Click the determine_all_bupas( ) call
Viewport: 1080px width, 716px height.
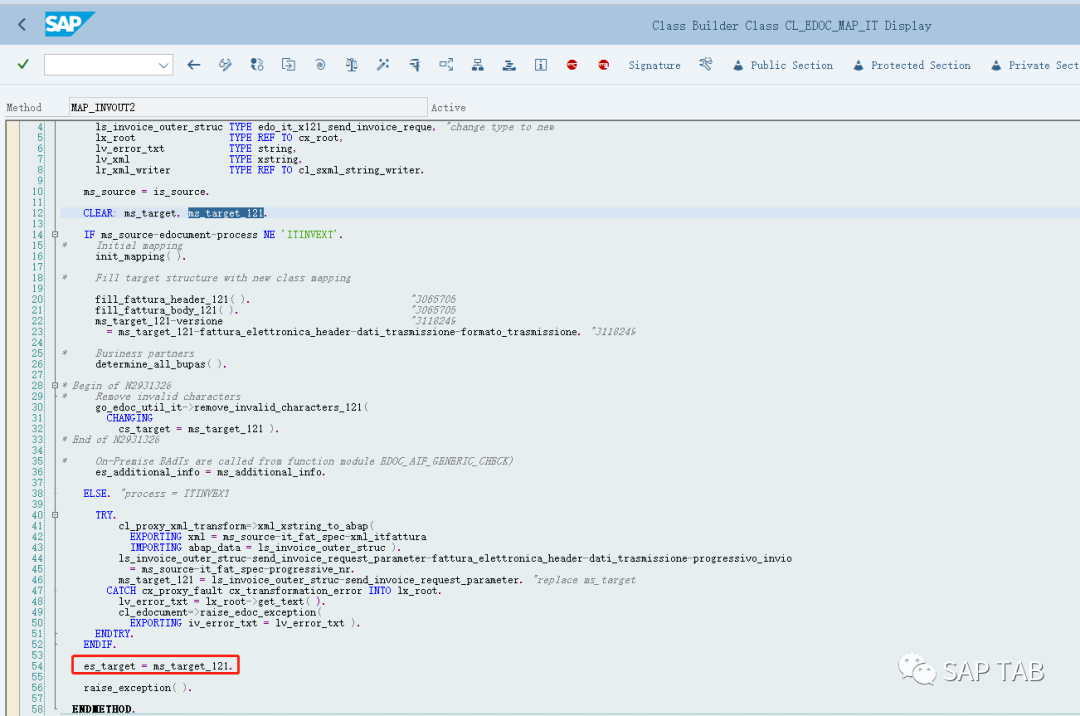coord(161,364)
